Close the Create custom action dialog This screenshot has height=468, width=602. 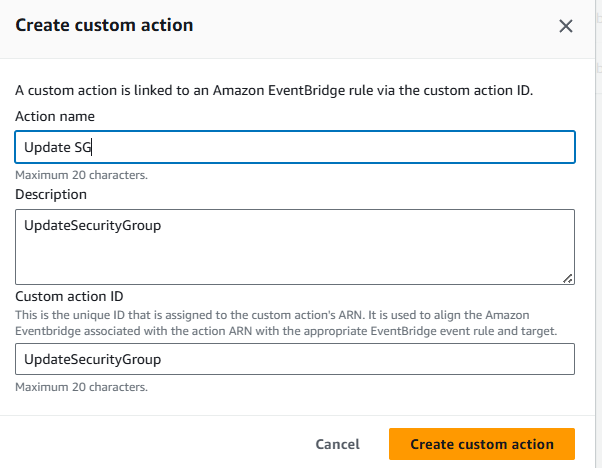[566, 26]
